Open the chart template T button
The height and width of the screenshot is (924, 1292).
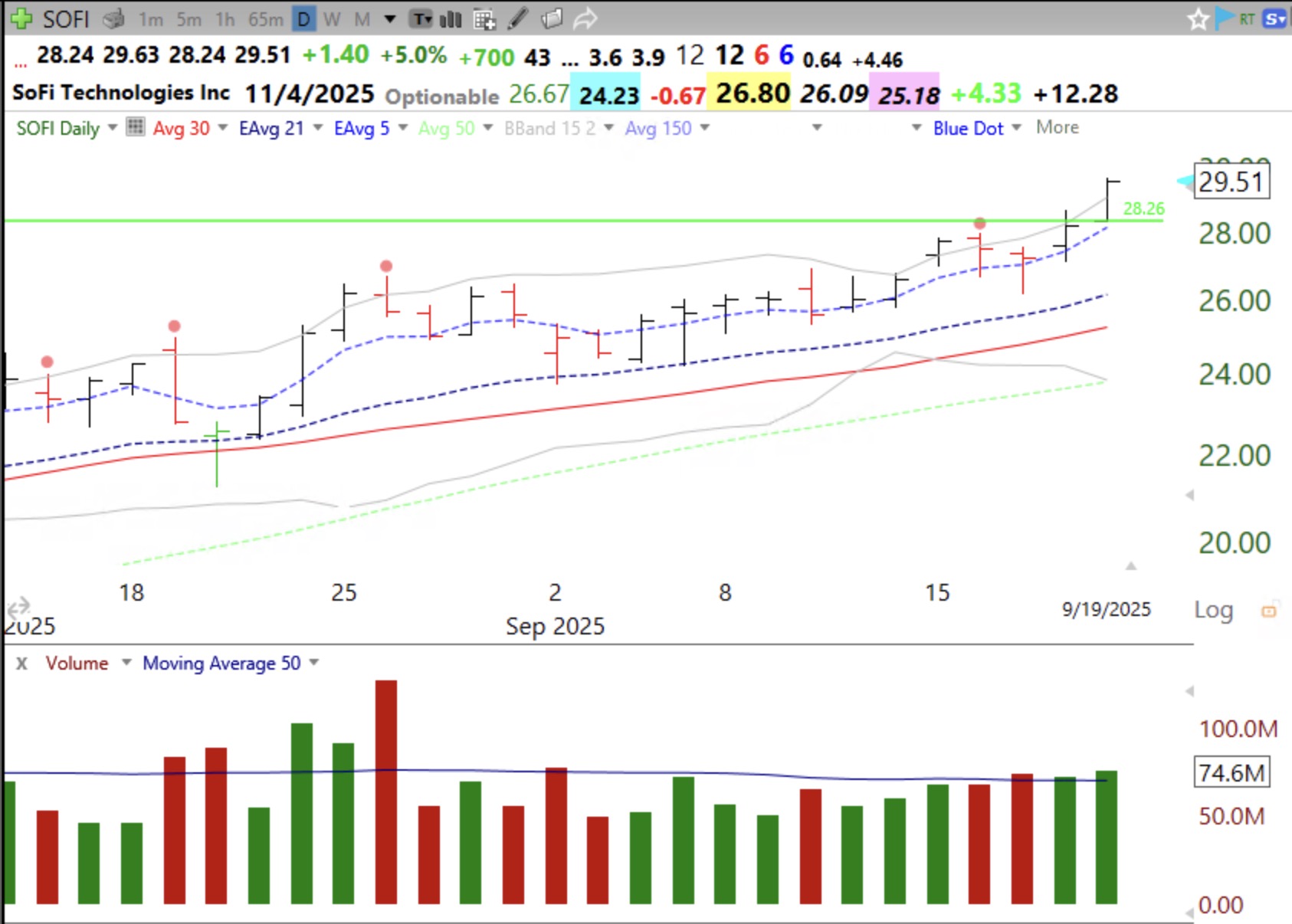[421, 19]
